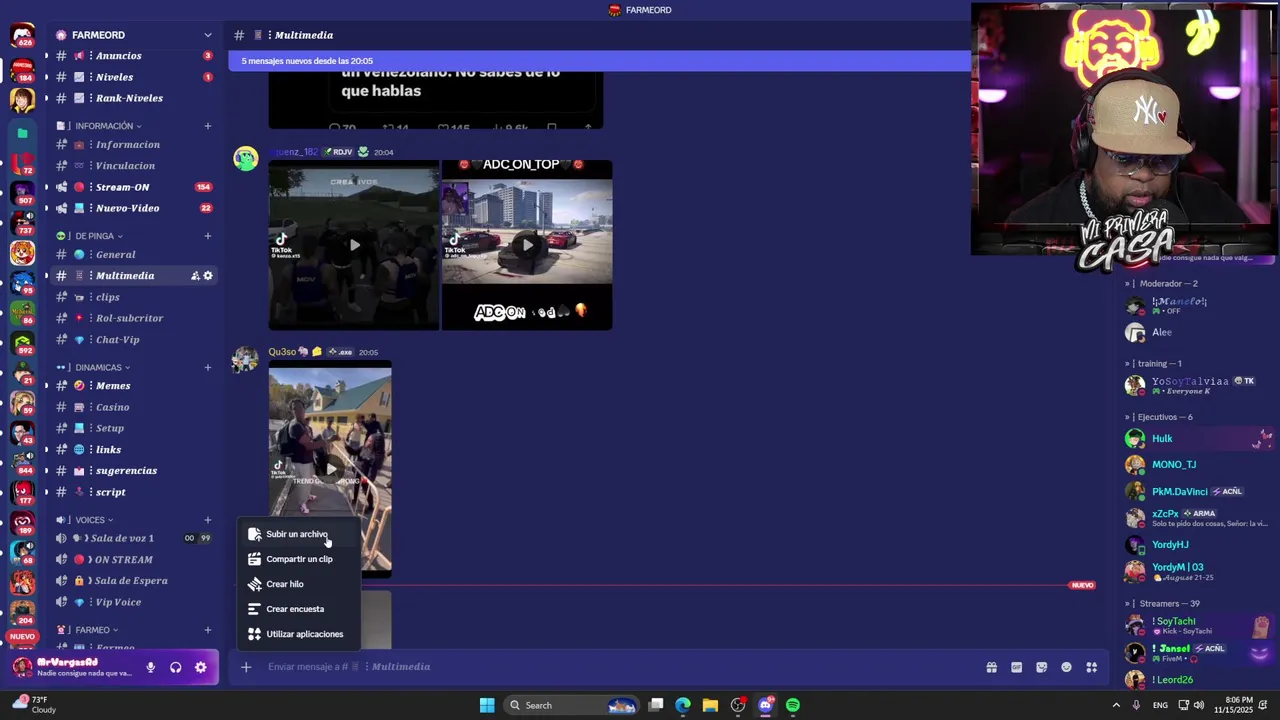The image size is (1280, 720).
Task: Switch to the General channel
Action: [135, 255]
